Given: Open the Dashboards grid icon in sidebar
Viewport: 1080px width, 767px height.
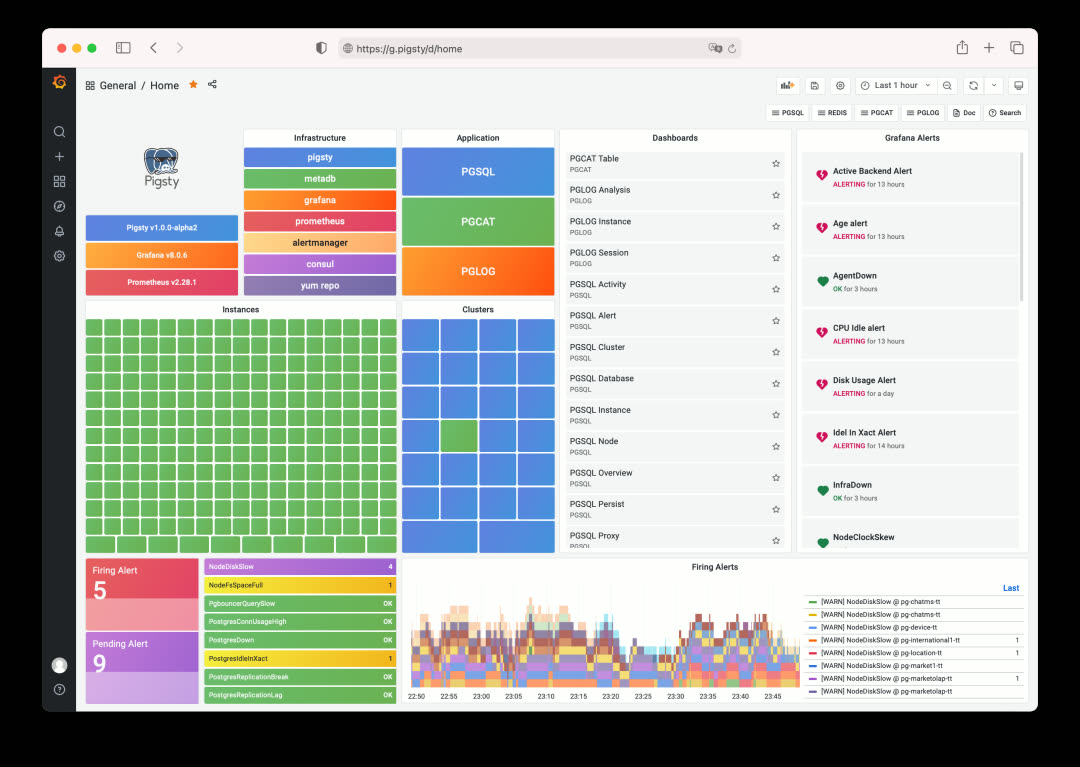Looking at the screenshot, I should click(x=59, y=181).
